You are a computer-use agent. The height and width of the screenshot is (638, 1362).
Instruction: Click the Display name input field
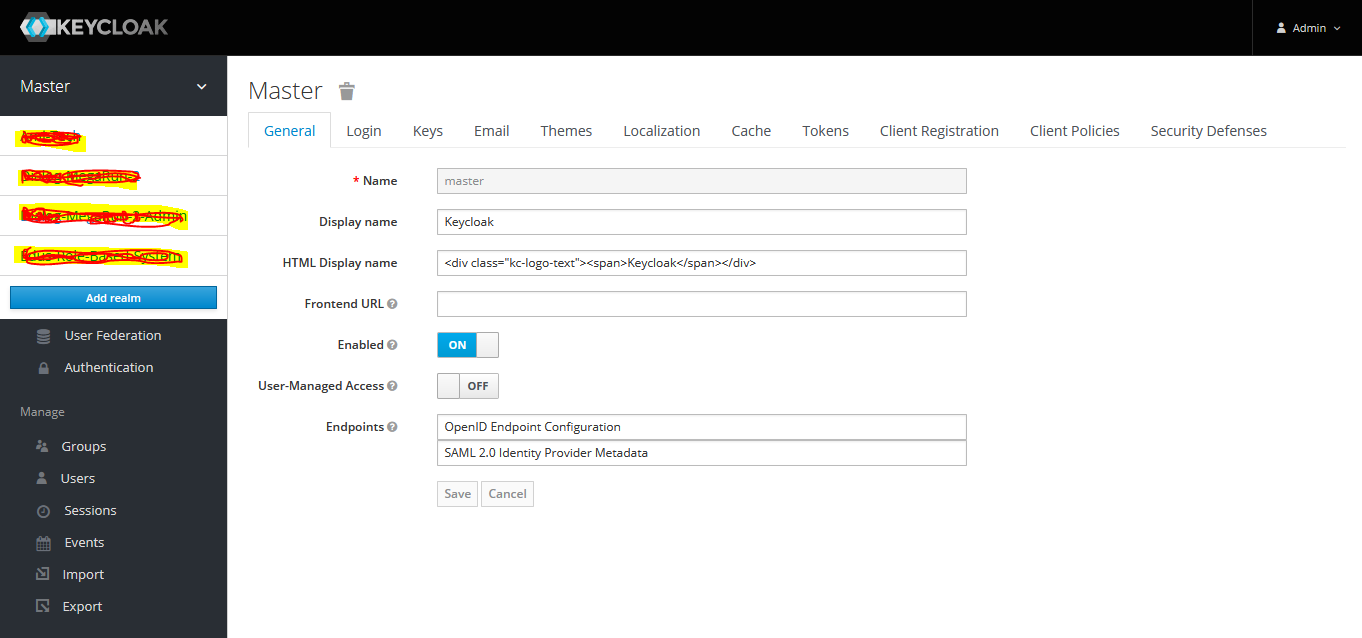tap(702, 222)
